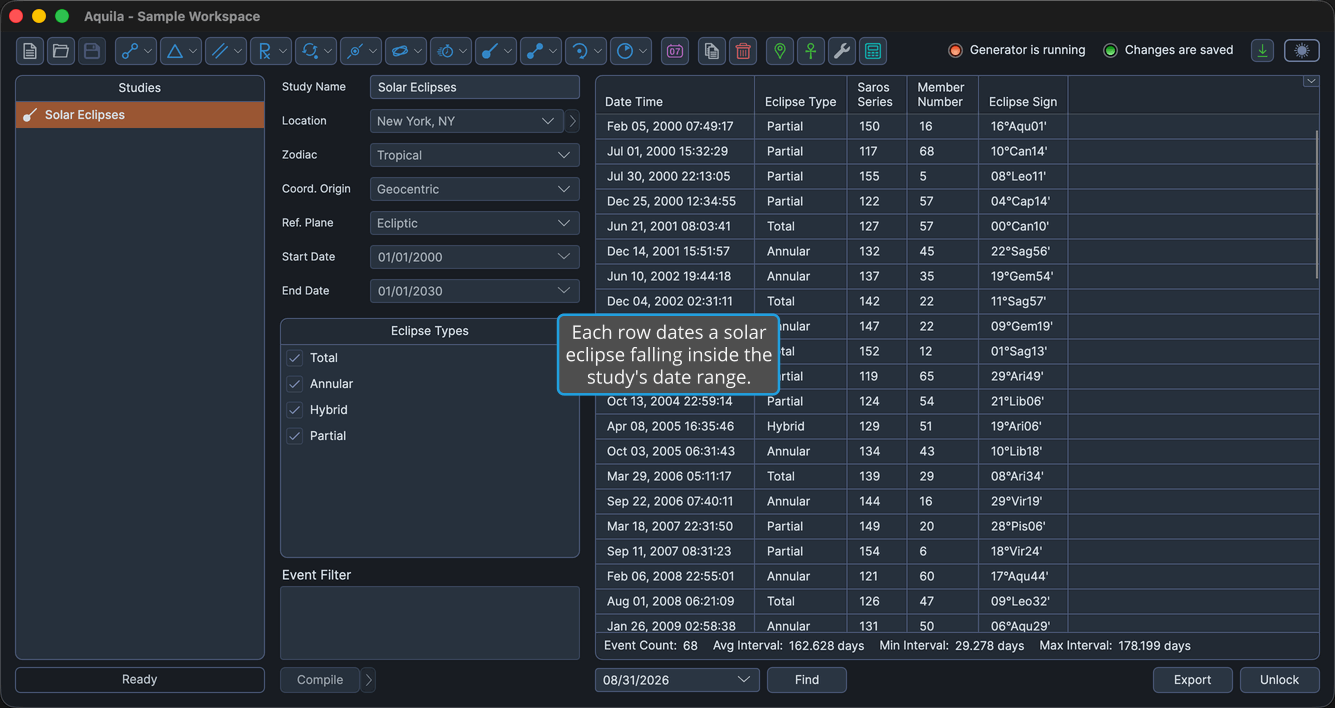Image resolution: width=1335 pixels, height=708 pixels.
Task: Open the Start Date picker dropdown
Action: click(x=475, y=257)
